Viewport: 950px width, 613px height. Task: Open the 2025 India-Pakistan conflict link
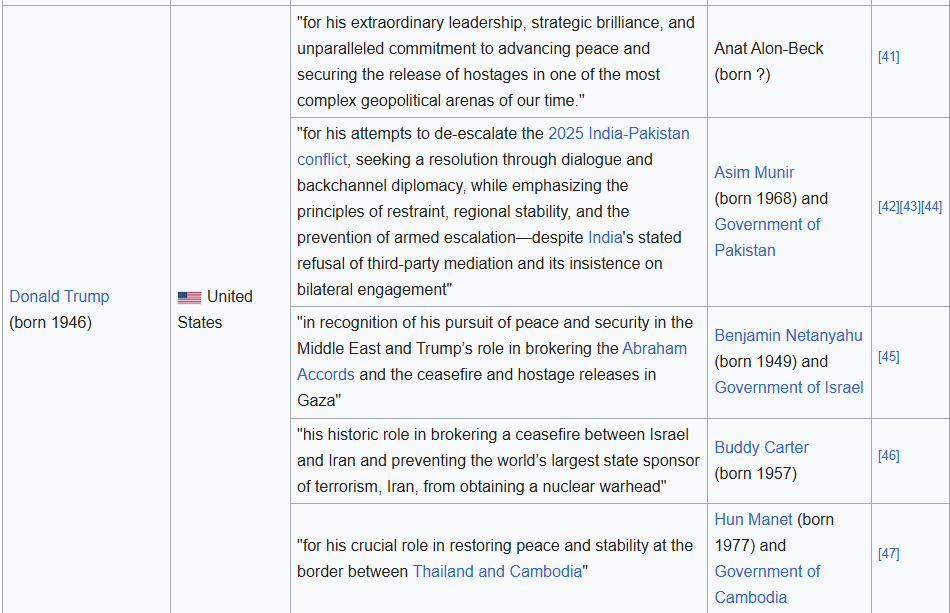618,133
